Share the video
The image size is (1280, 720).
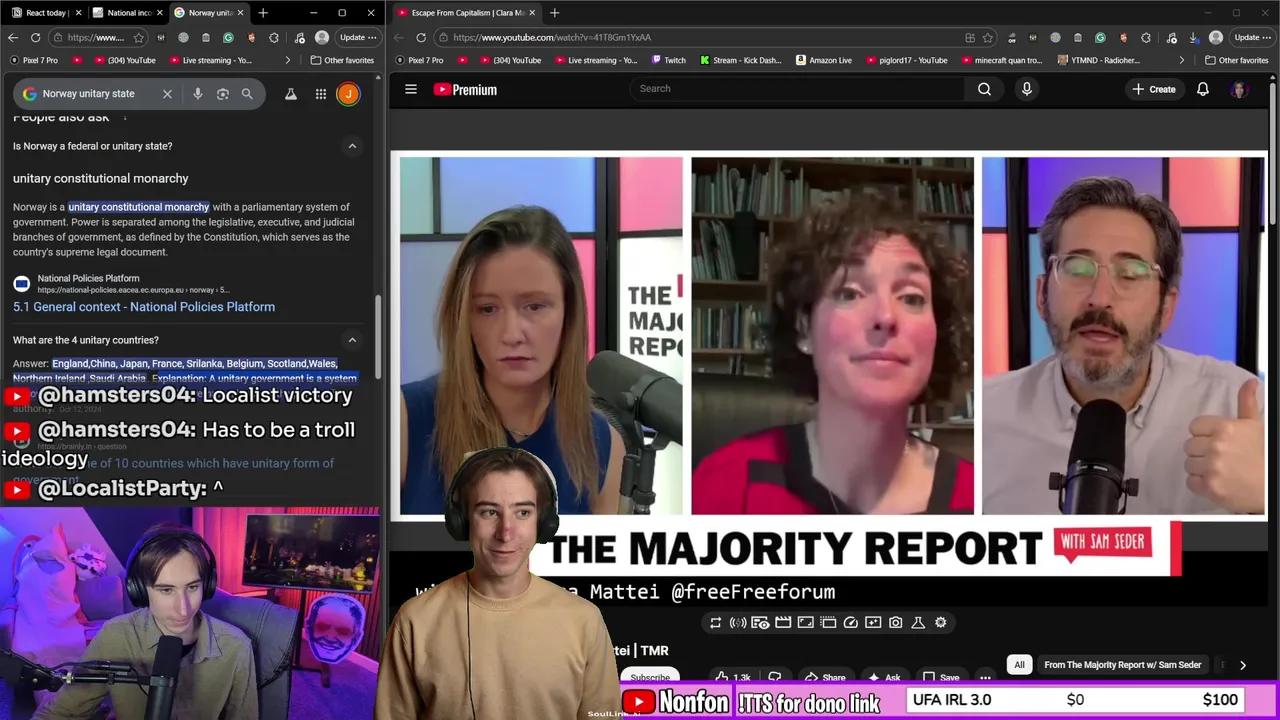[826, 677]
